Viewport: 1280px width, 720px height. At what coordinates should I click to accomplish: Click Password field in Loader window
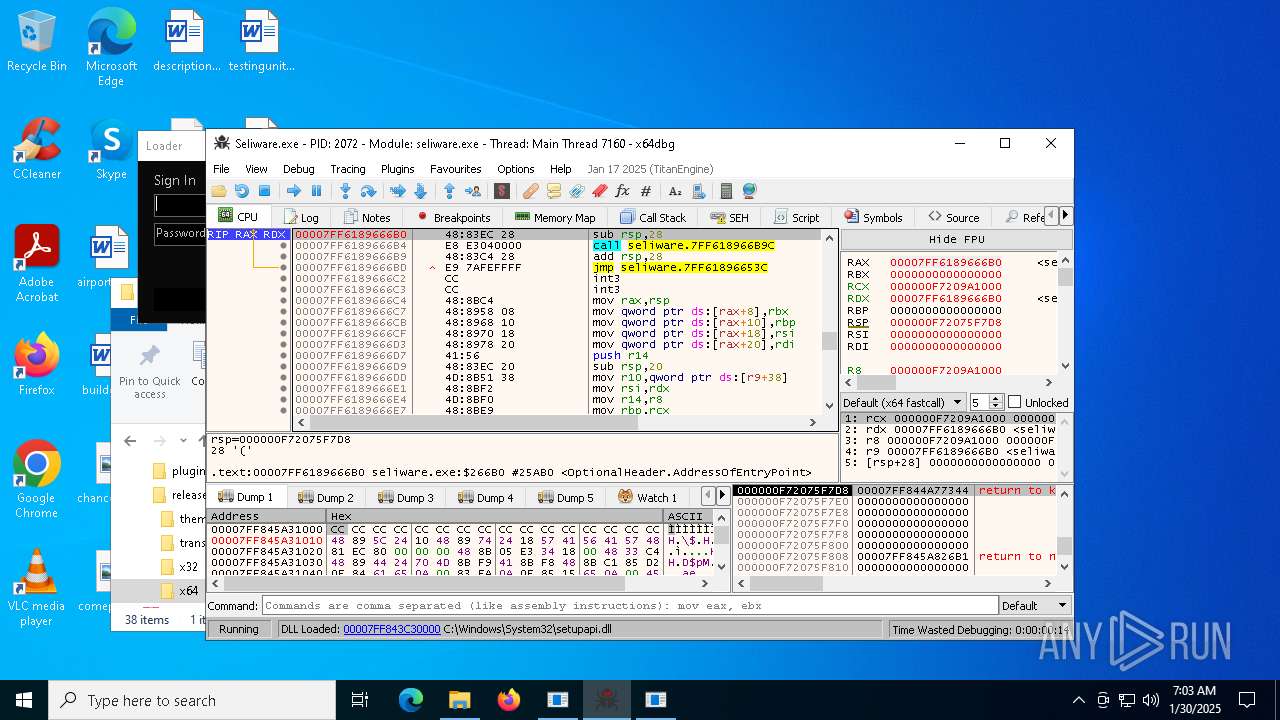pos(180,233)
